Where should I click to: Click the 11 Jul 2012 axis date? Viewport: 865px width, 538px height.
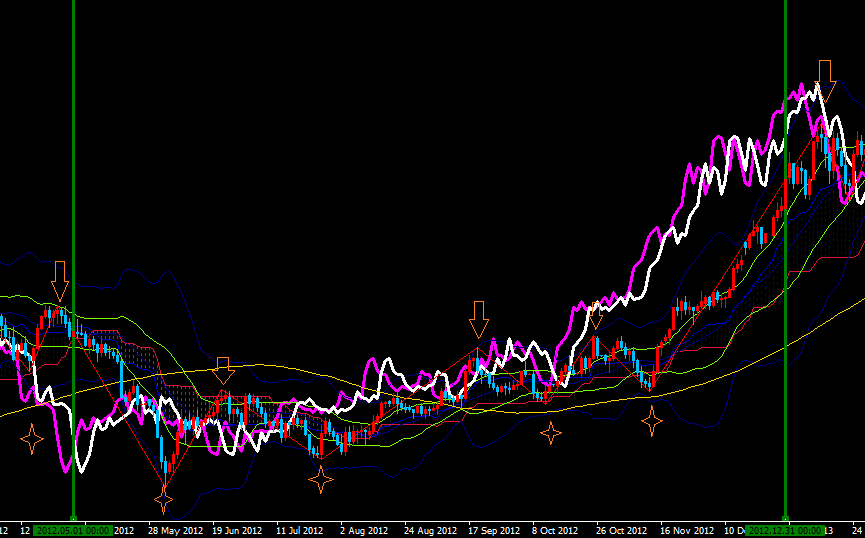[301, 531]
